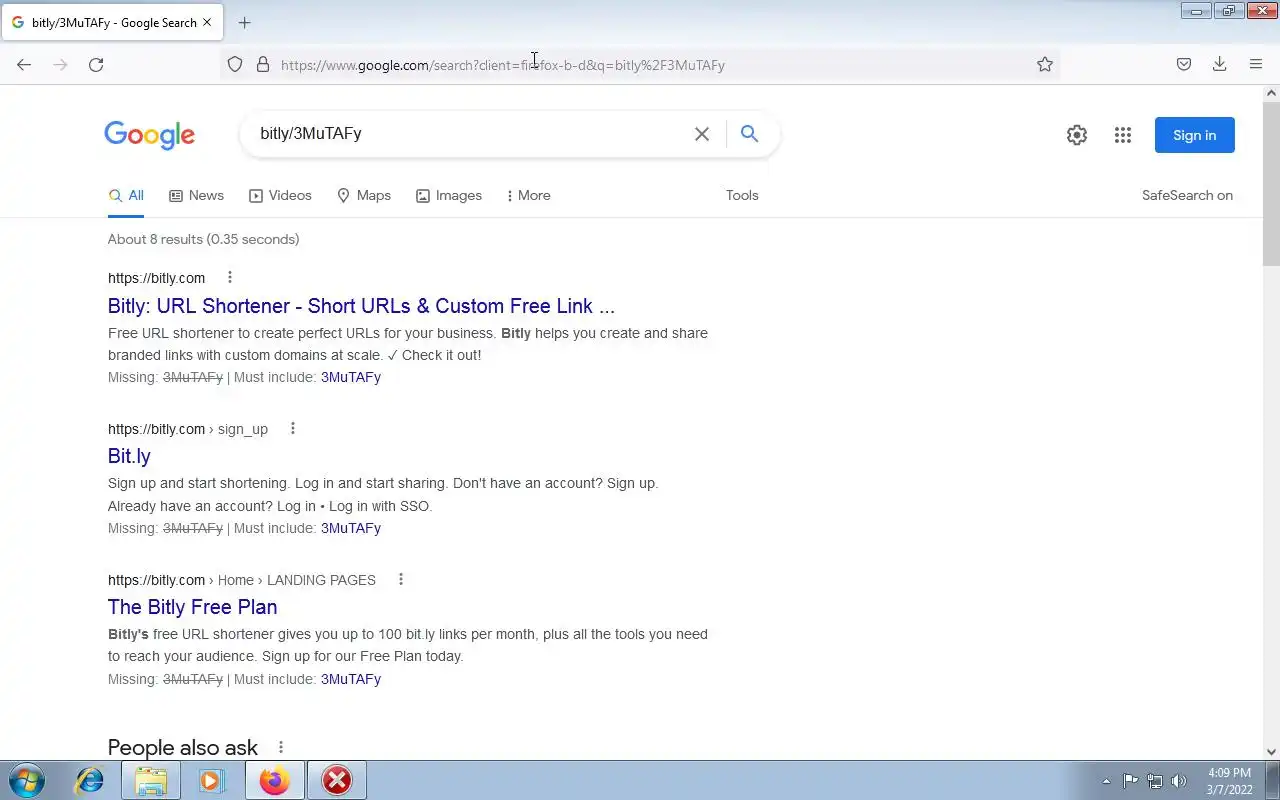Open the Bit.ly sign up result
The height and width of the screenshot is (800, 1280).
tap(129, 456)
